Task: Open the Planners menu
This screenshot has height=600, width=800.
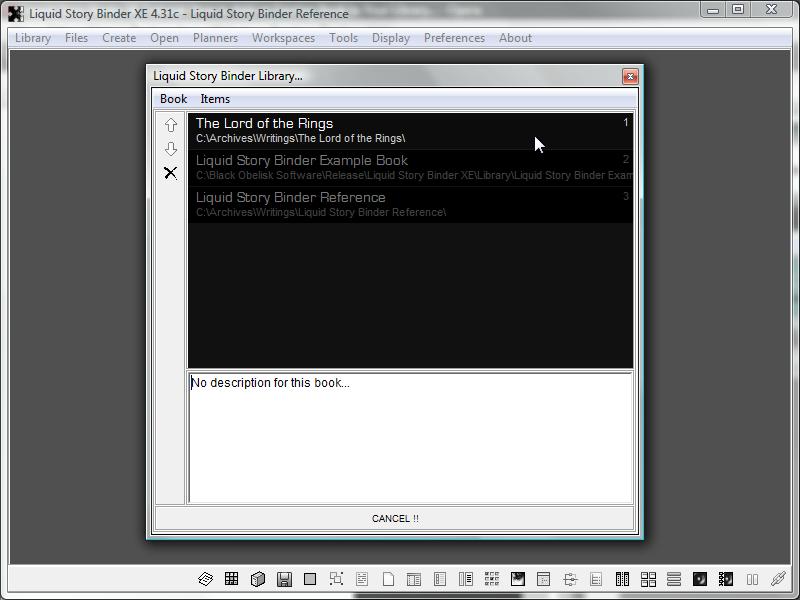Action: (x=215, y=38)
